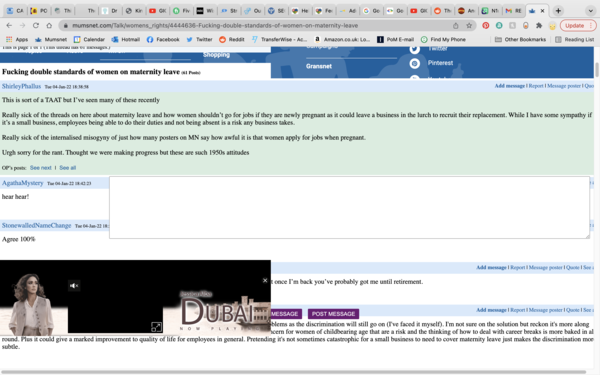The height and width of the screenshot is (375, 600).
Task: Open the Shopping link in the header
Action: click(x=216, y=55)
